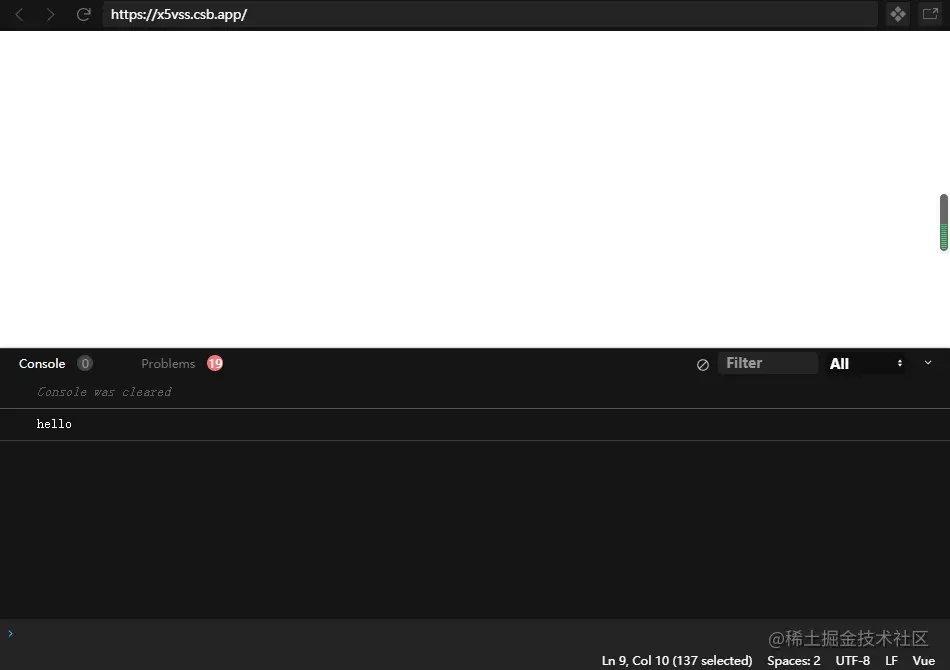Go forward in preview browser
The image size is (950, 670).
point(50,15)
